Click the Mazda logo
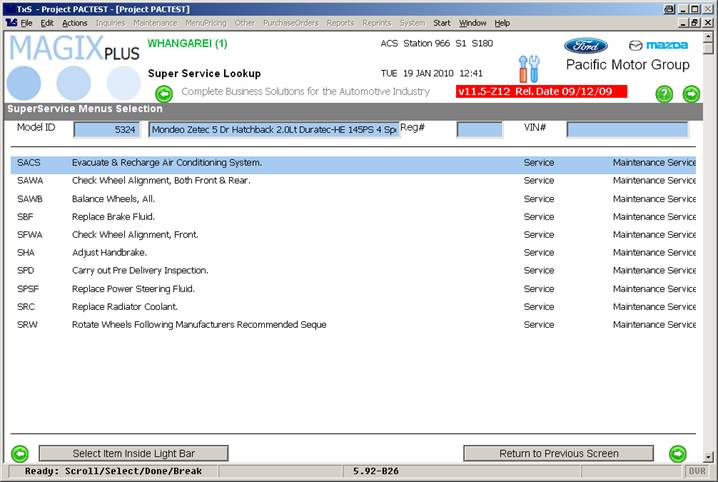718x482 pixels. click(x=658, y=46)
